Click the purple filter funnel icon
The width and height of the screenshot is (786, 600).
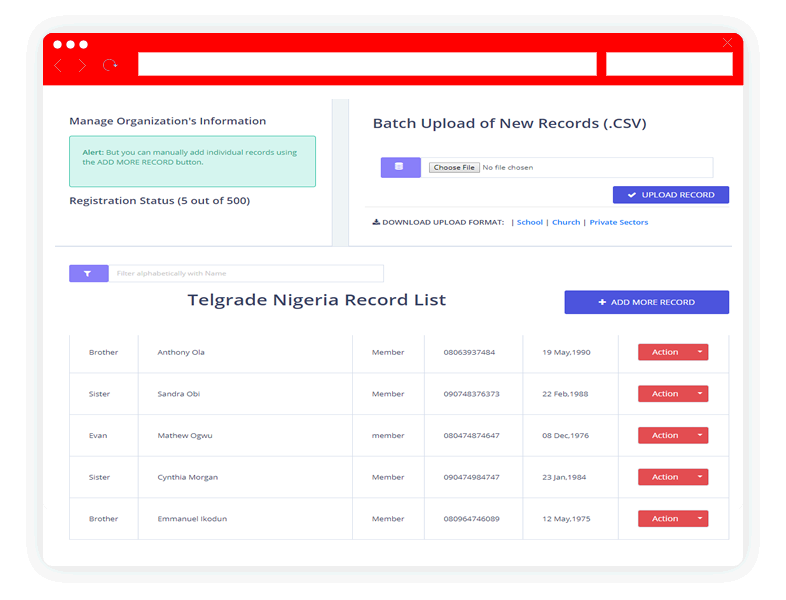point(88,273)
